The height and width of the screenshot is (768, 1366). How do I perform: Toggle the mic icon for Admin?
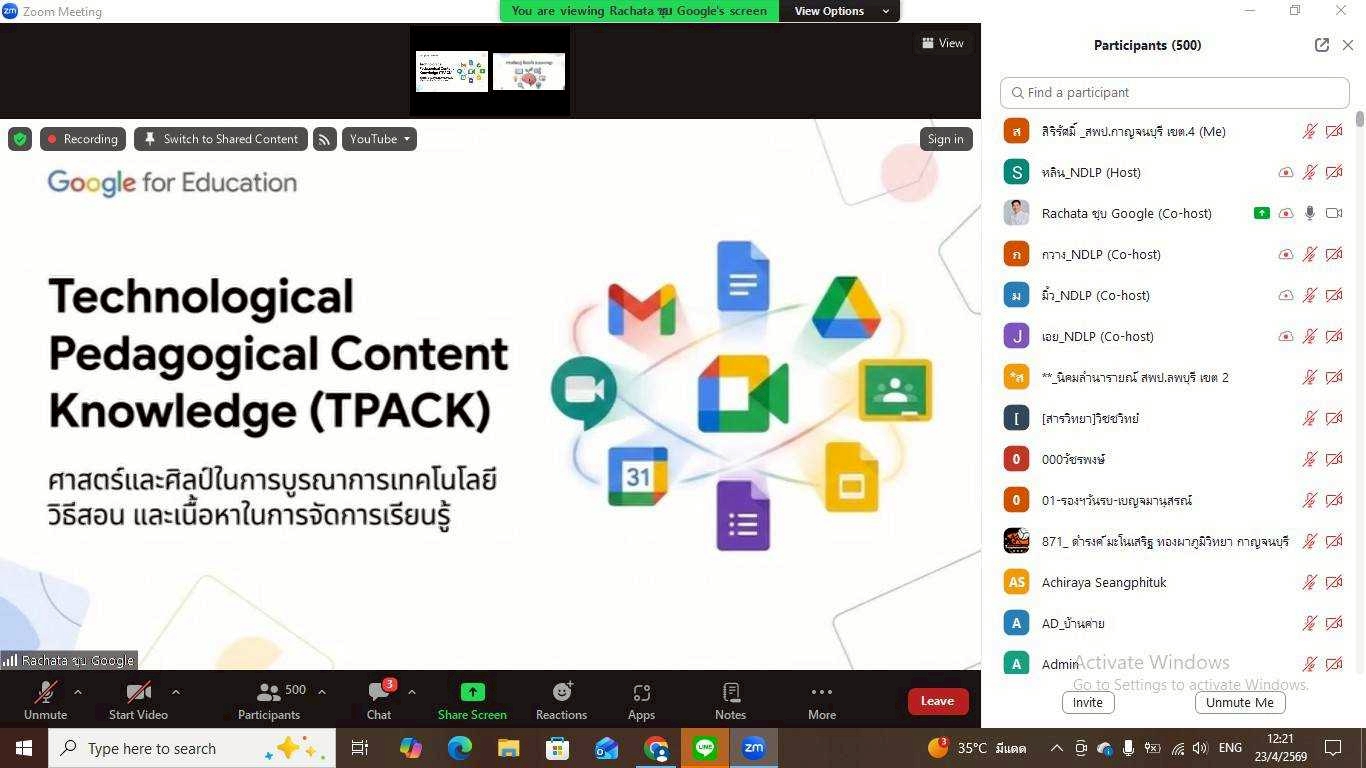pyautogui.click(x=1310, y=664)
